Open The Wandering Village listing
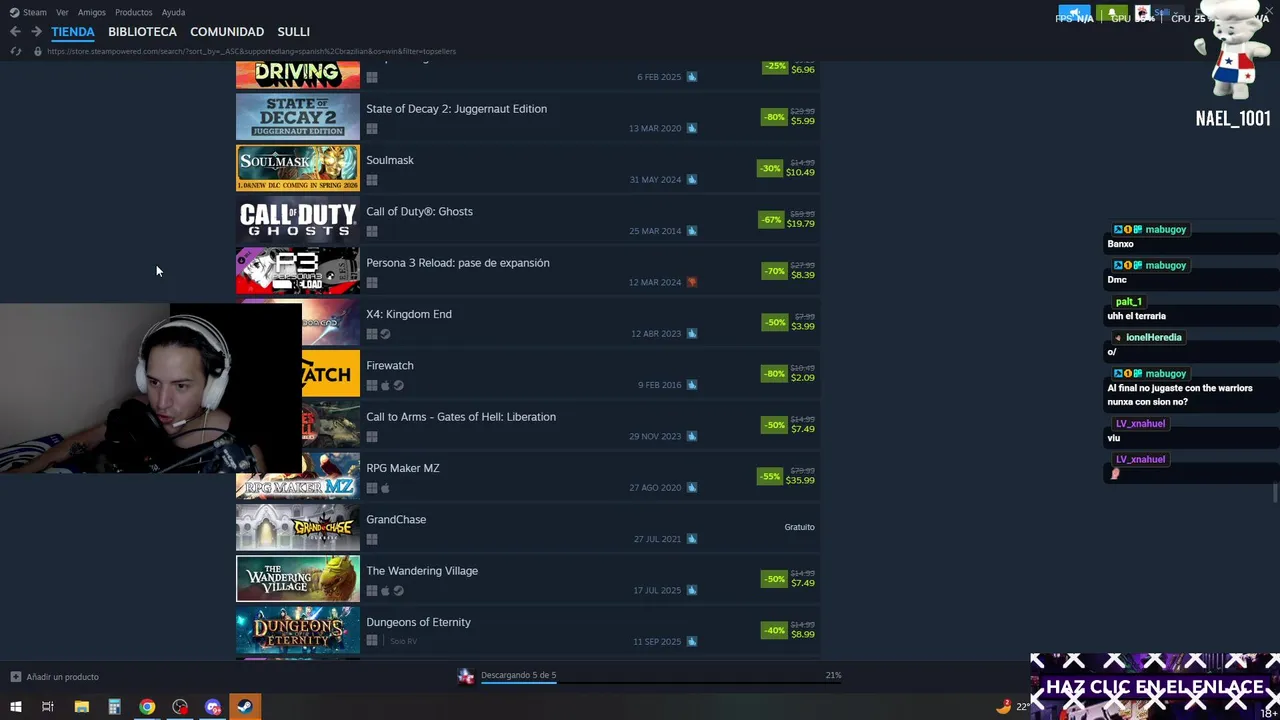Viewport: 1280px width, 720px height. click(x=528, y=579)
